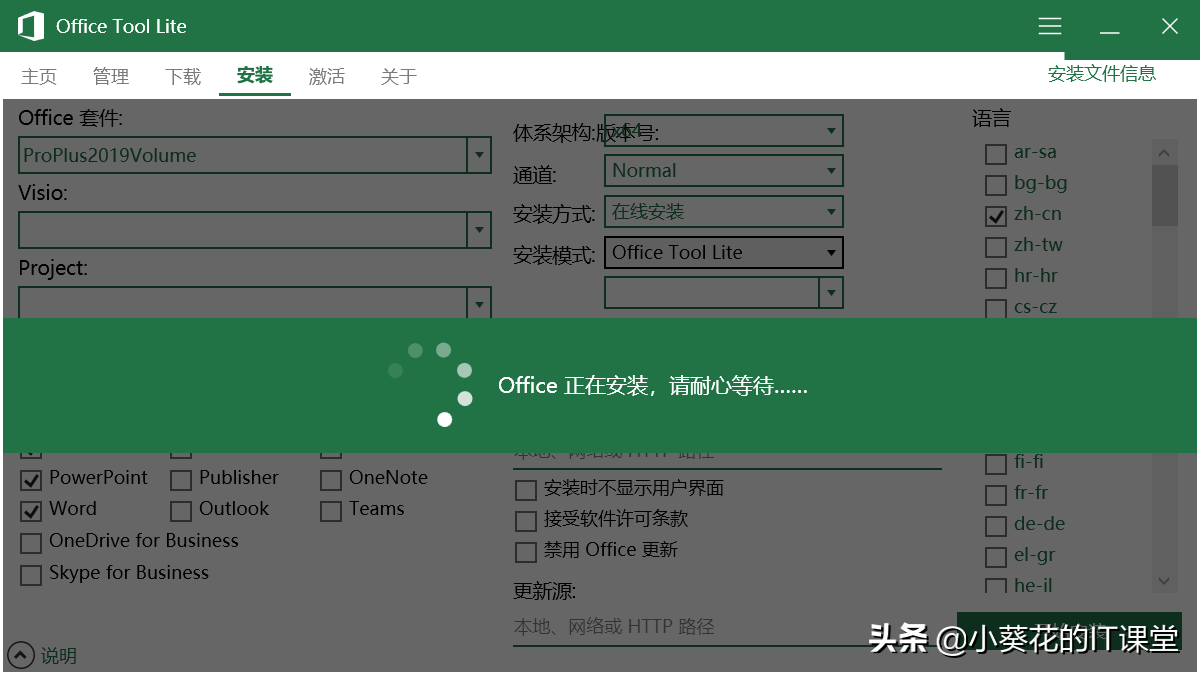This screenshot has width=1200, height=675.
Task: Open the 安装方式 在线安装 dropdown
Action: click(x=724, y=211)
